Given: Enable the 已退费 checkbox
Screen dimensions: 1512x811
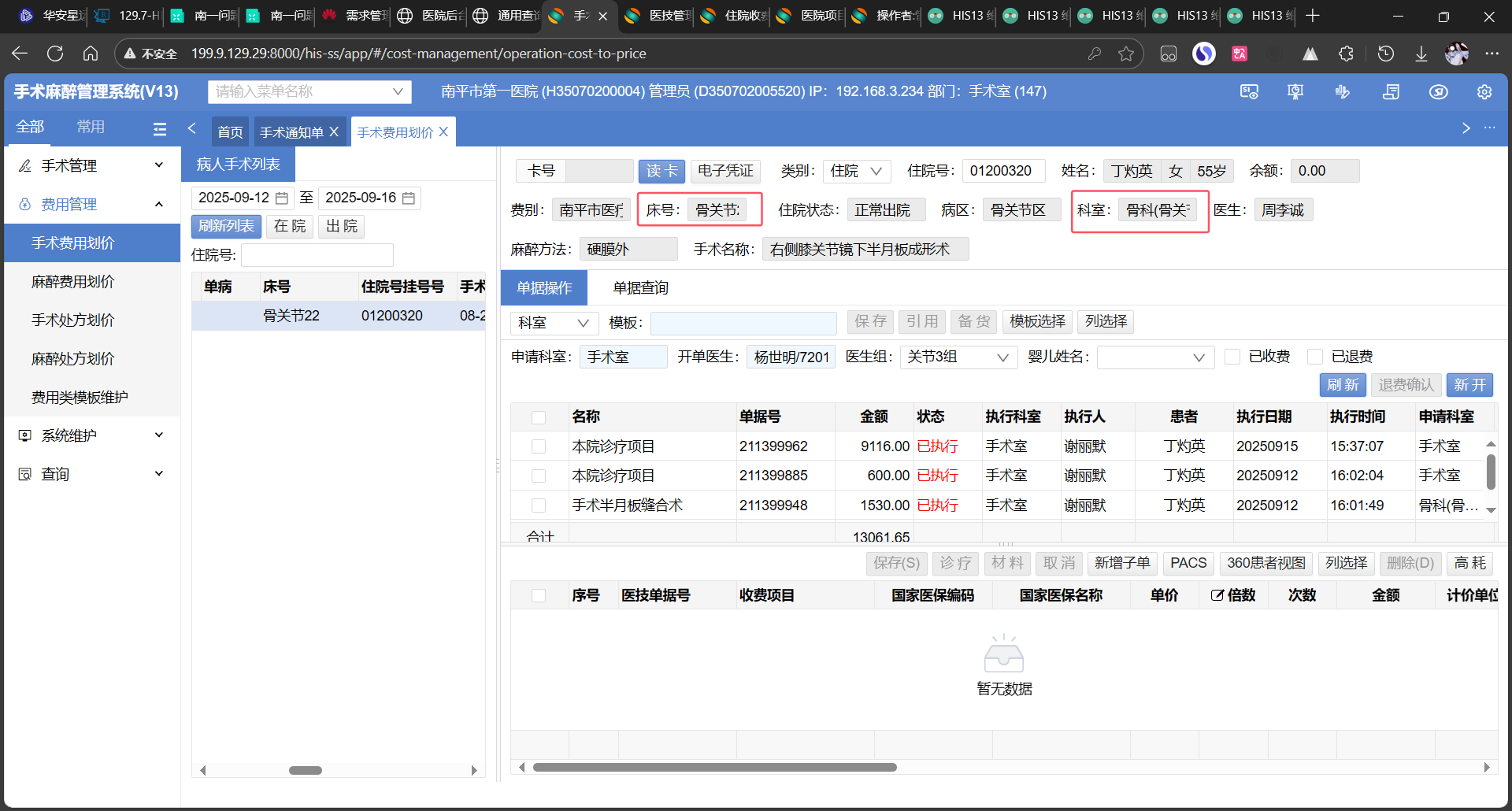Looking at the screenshot, I should pos(1315,357).
